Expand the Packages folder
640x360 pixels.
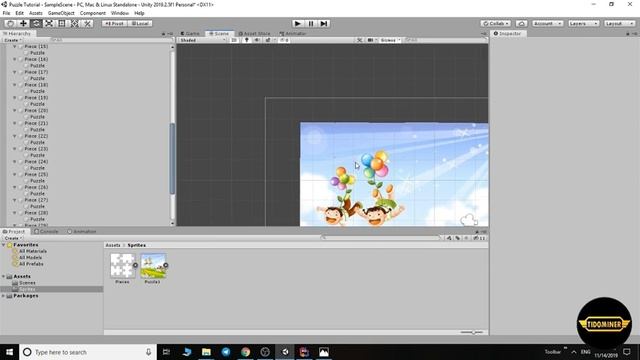click(x=4, y=296)
